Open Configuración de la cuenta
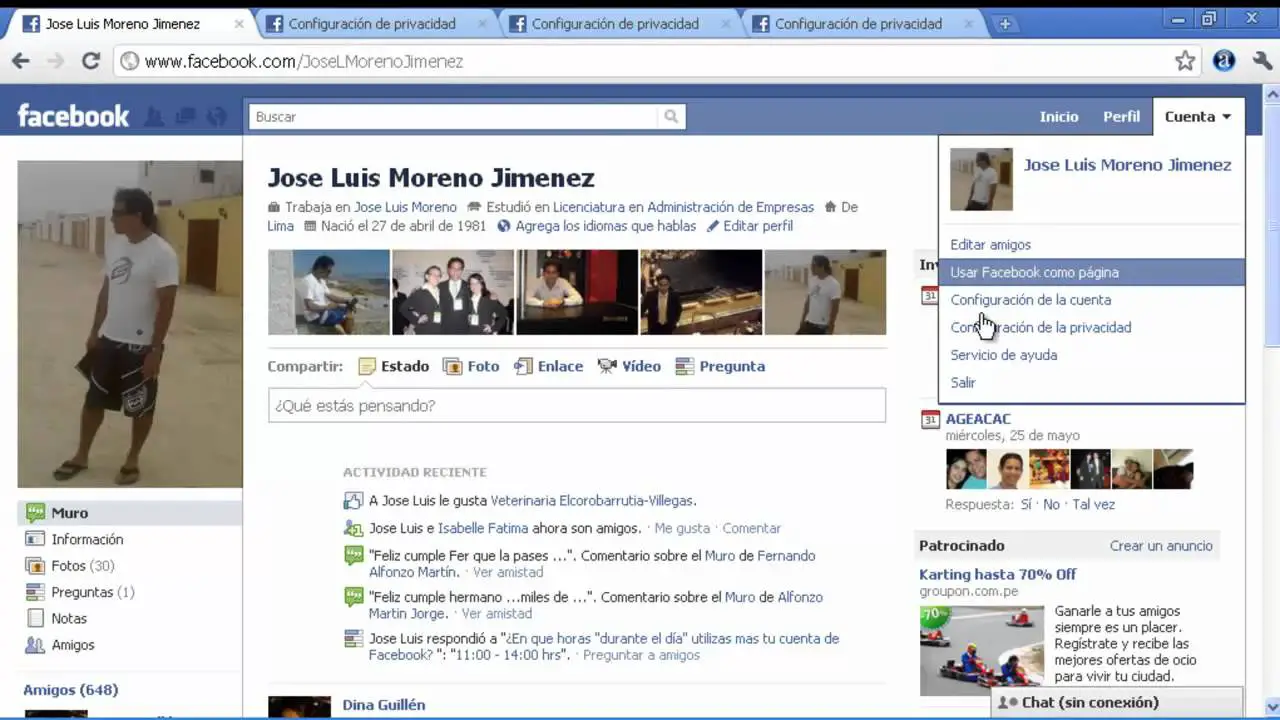Viewport: 1280px width, 720px height. point(1030,300)
